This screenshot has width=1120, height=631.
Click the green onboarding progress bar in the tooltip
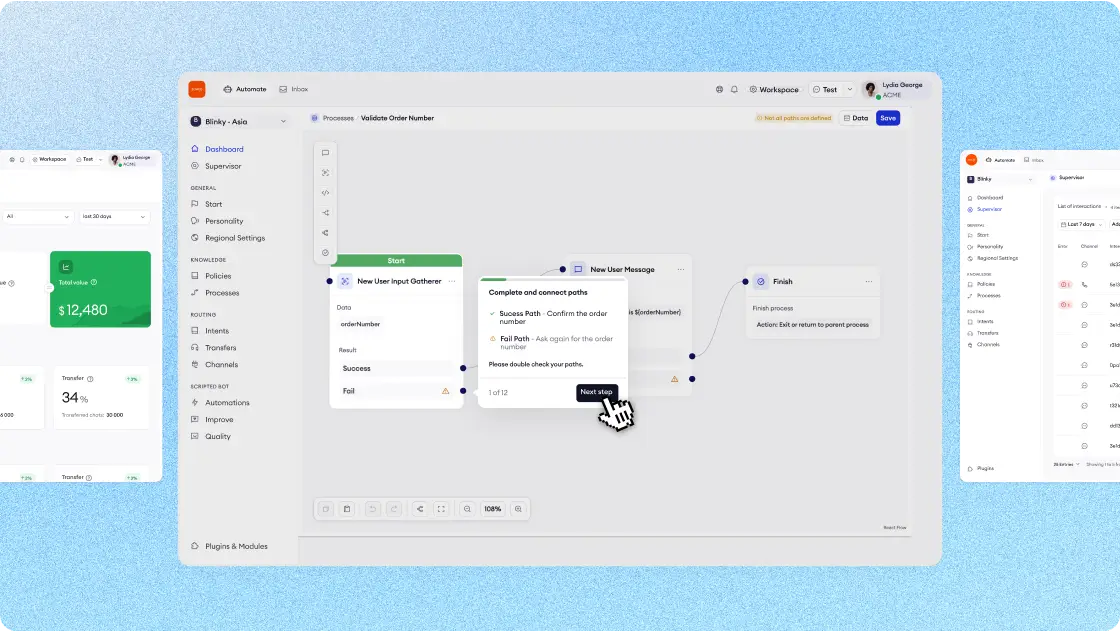(x=494, y=279)
